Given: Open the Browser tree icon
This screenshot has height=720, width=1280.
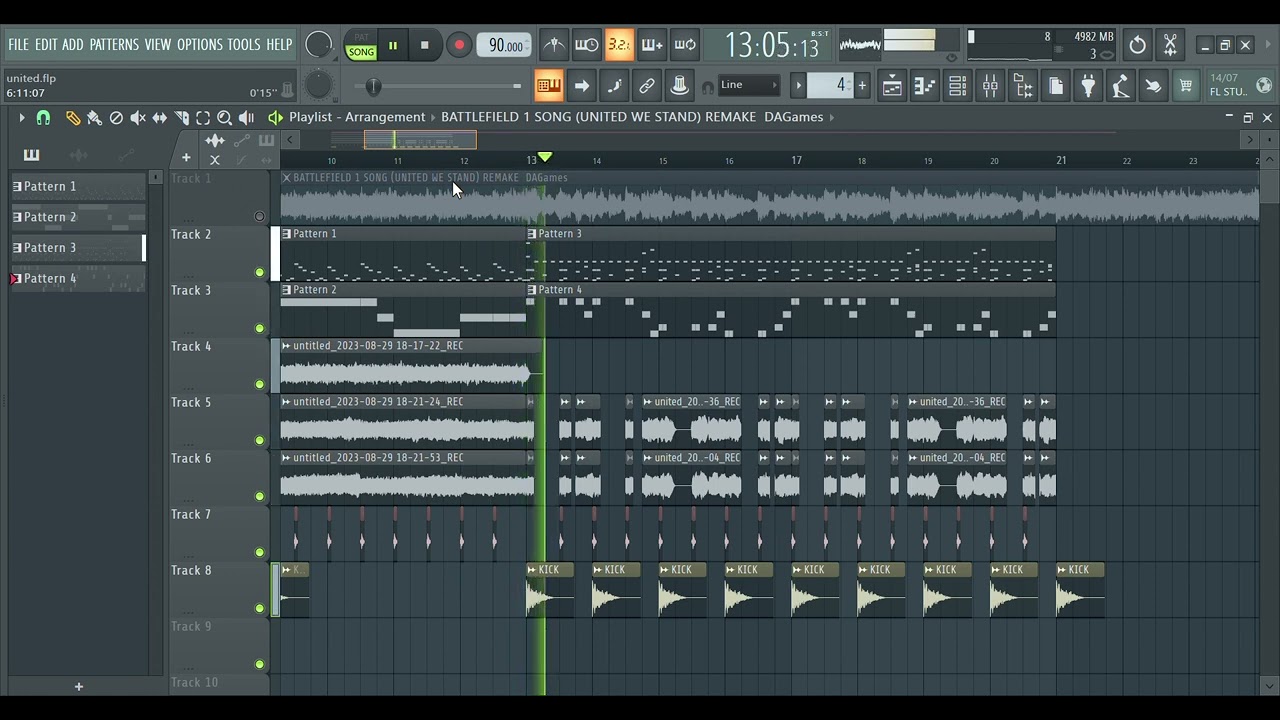Looking at the screenshot, I should tap(1023, 86).
